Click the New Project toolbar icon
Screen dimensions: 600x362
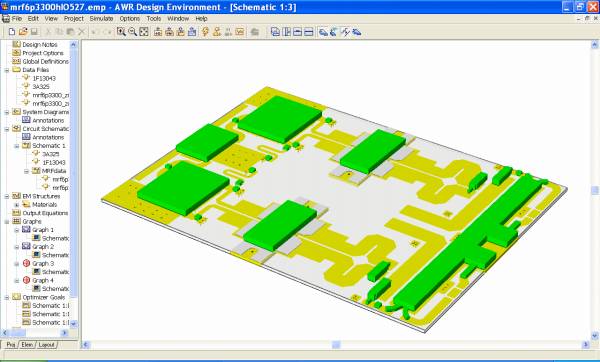pyautogui.click(x=12, y=32)
